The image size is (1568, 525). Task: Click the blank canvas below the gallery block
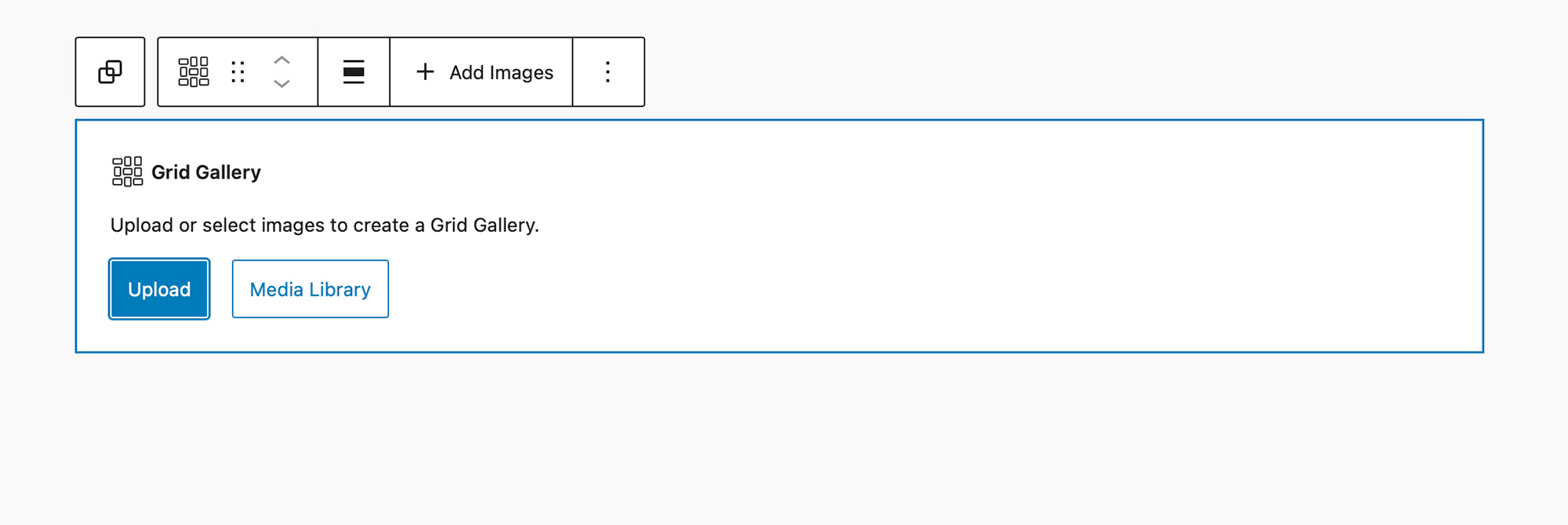point(784,439)
